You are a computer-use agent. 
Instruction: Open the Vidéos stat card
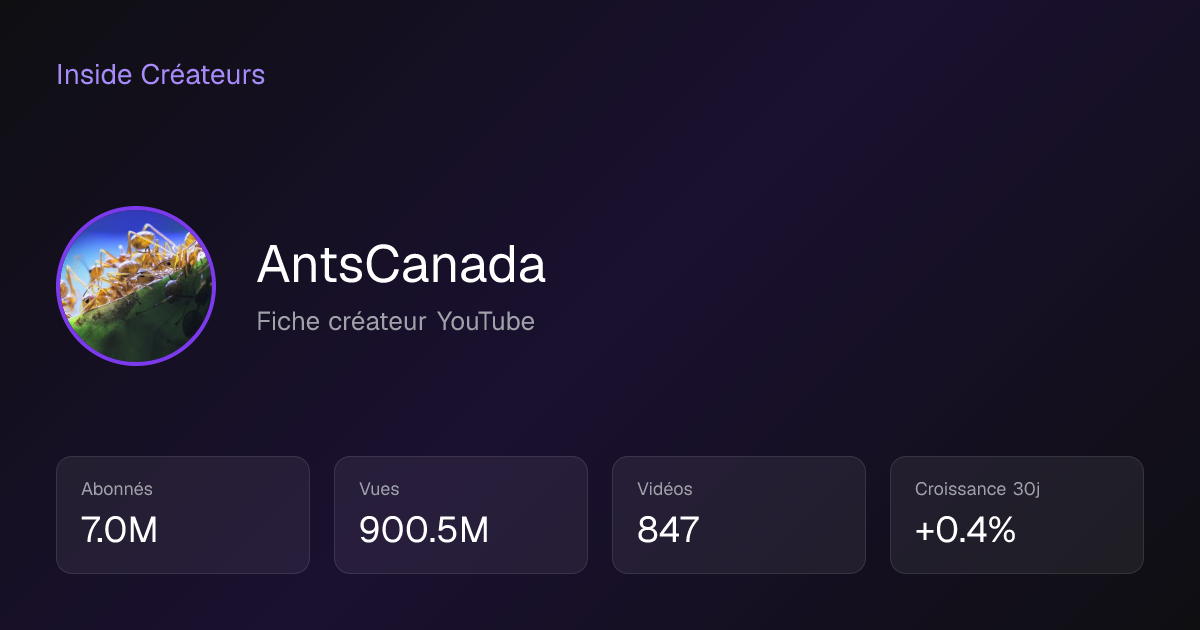coord(739,515)
